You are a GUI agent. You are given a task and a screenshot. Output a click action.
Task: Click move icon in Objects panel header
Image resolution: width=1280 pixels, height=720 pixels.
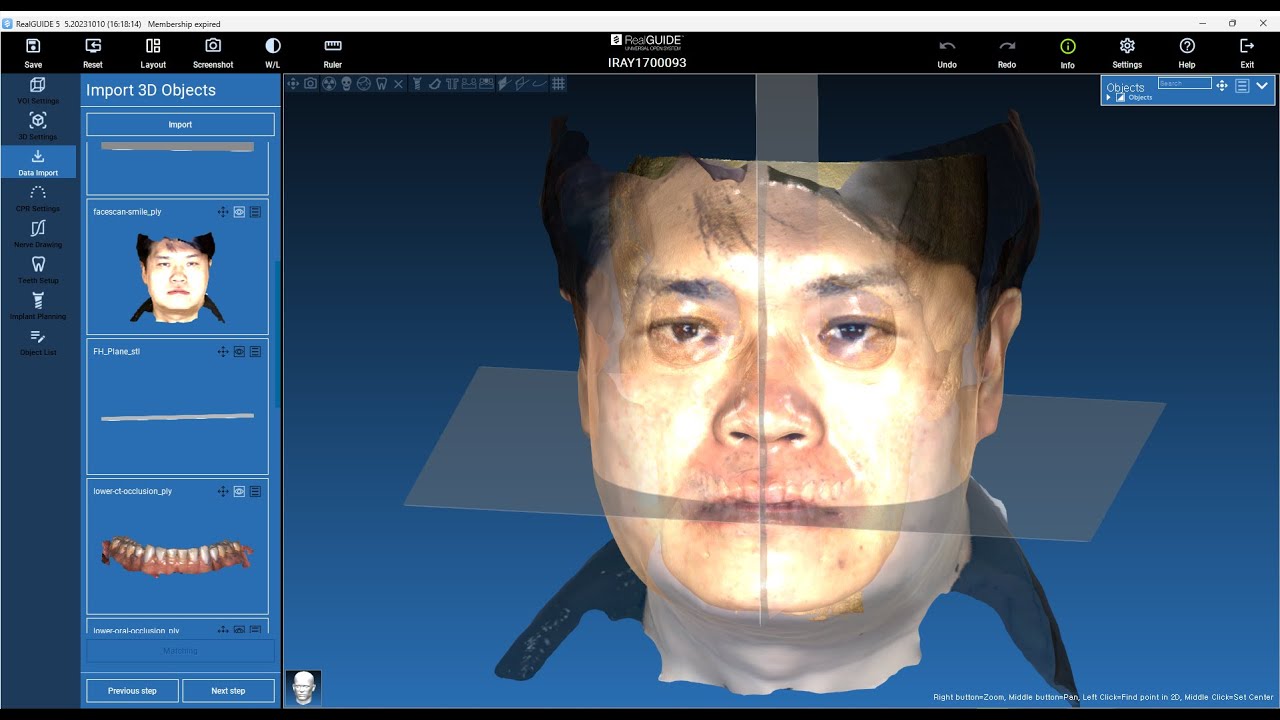1222,86
